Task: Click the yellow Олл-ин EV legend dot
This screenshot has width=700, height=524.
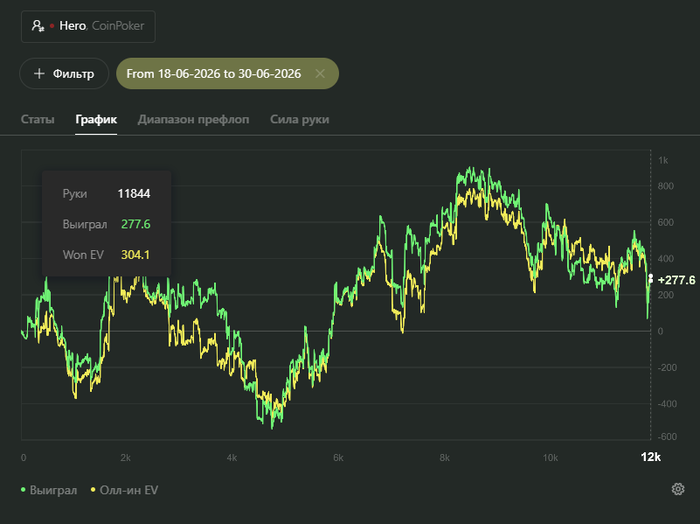Action: pos(93,490)
